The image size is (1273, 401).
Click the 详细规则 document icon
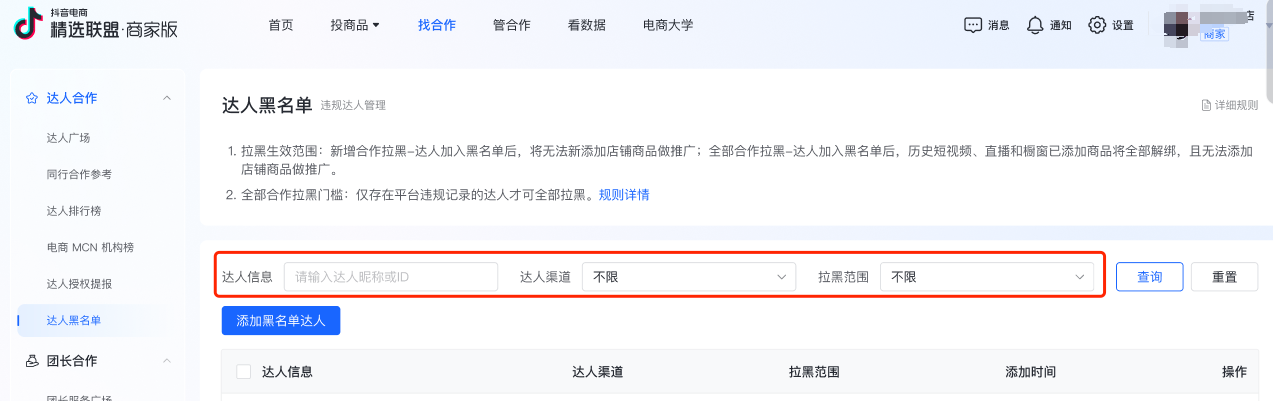tap(1206, 105)
